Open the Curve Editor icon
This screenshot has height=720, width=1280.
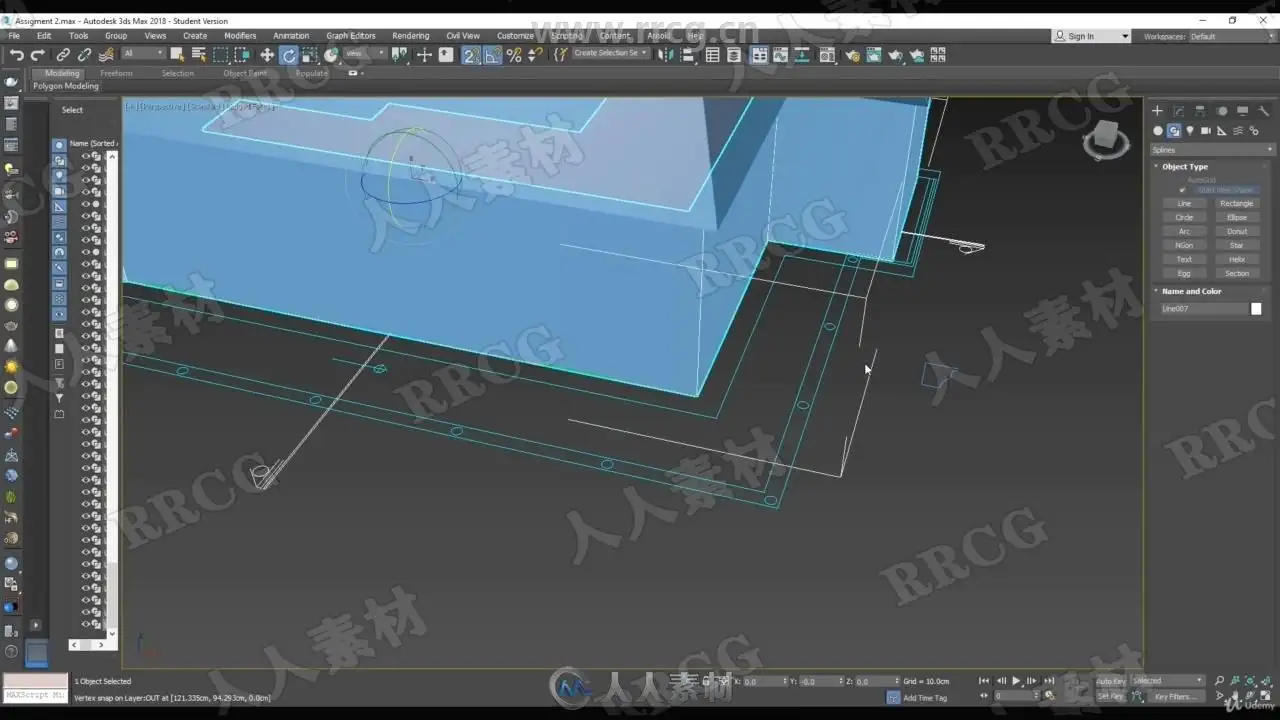pyautogui.click(x=781, y=55)
